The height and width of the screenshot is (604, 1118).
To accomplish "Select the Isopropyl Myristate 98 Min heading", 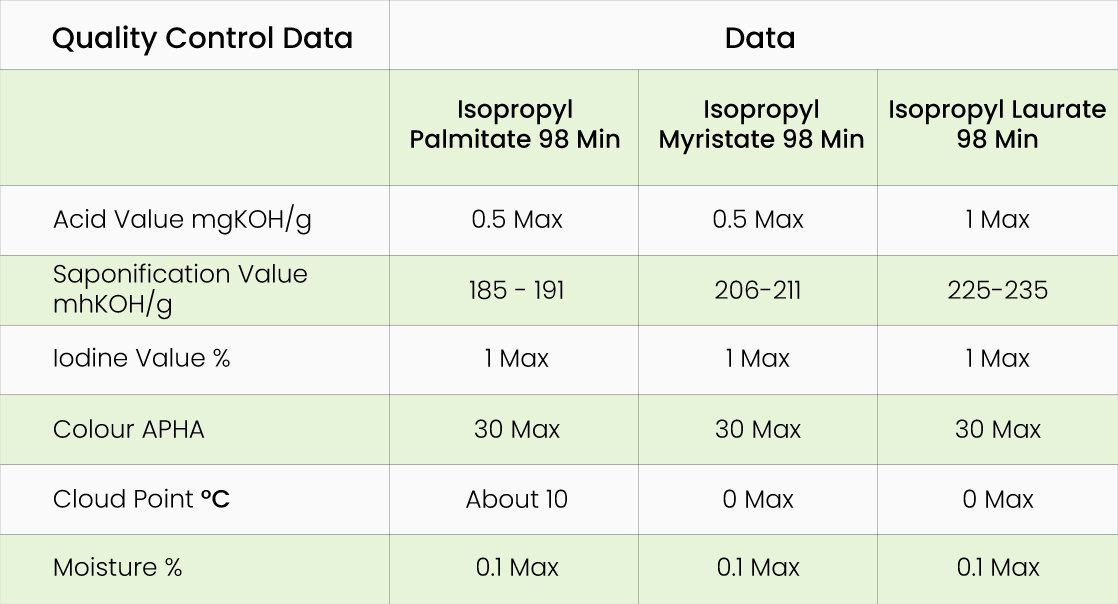I will point(760,125).
